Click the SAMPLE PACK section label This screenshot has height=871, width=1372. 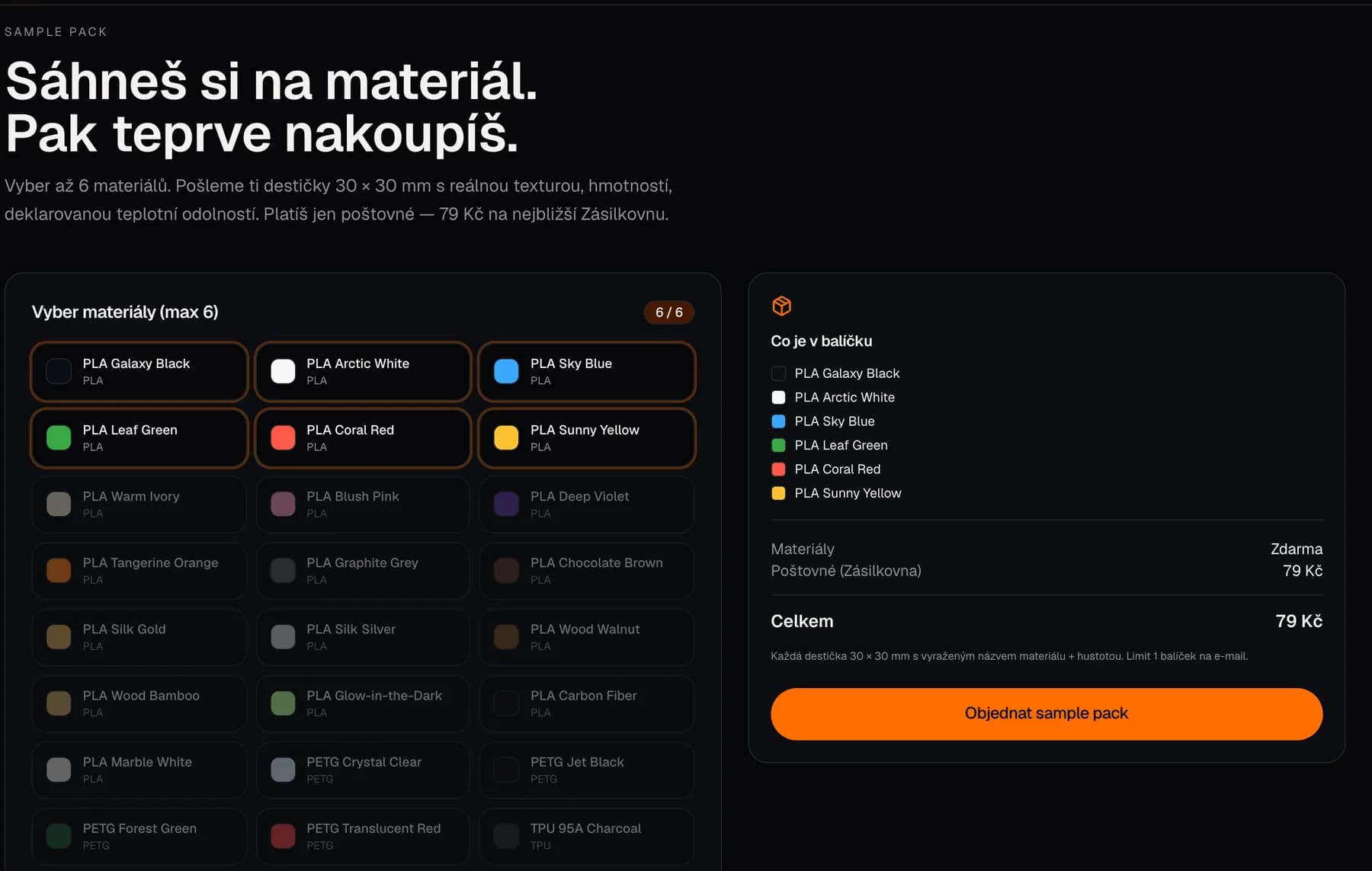56,32
